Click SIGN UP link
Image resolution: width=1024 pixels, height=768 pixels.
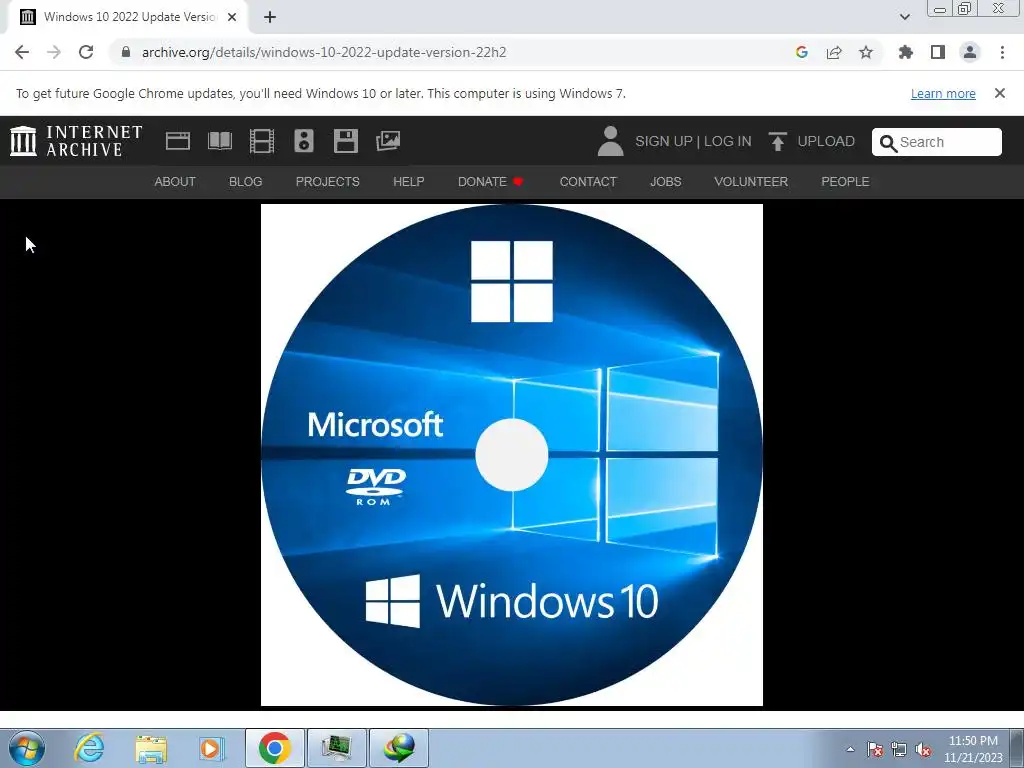[664, 141]
